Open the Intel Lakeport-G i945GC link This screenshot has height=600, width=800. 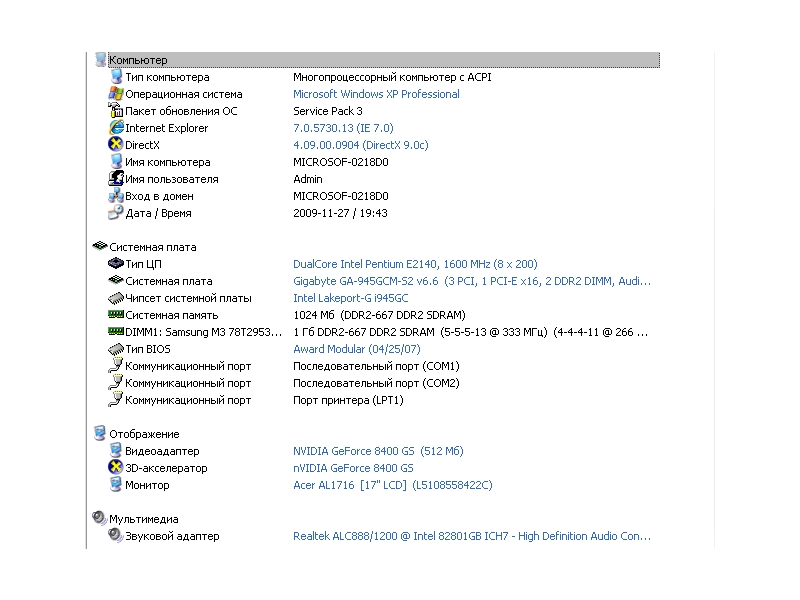351,298
